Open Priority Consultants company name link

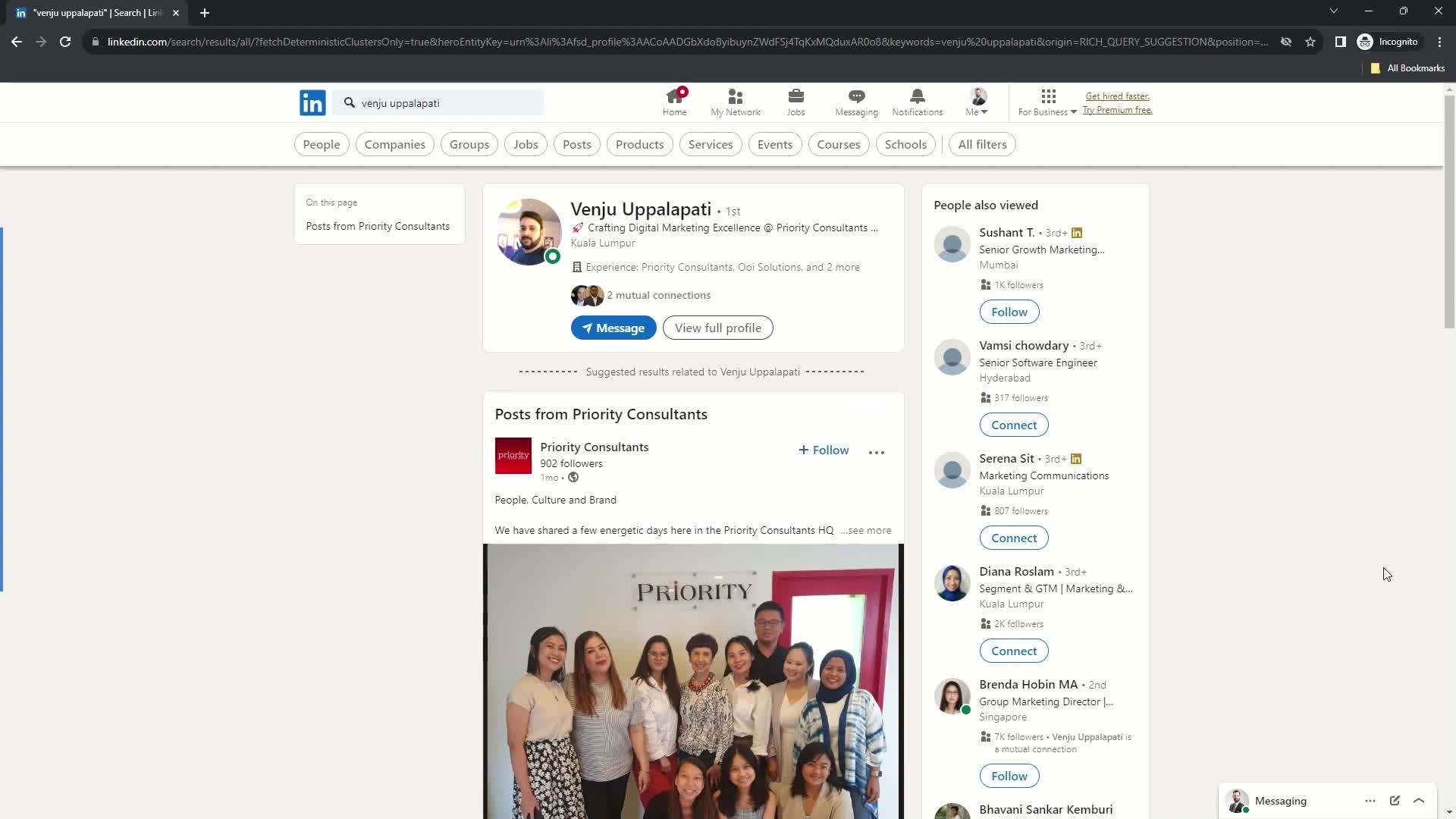pyautogui.click(x=595, y=447)
